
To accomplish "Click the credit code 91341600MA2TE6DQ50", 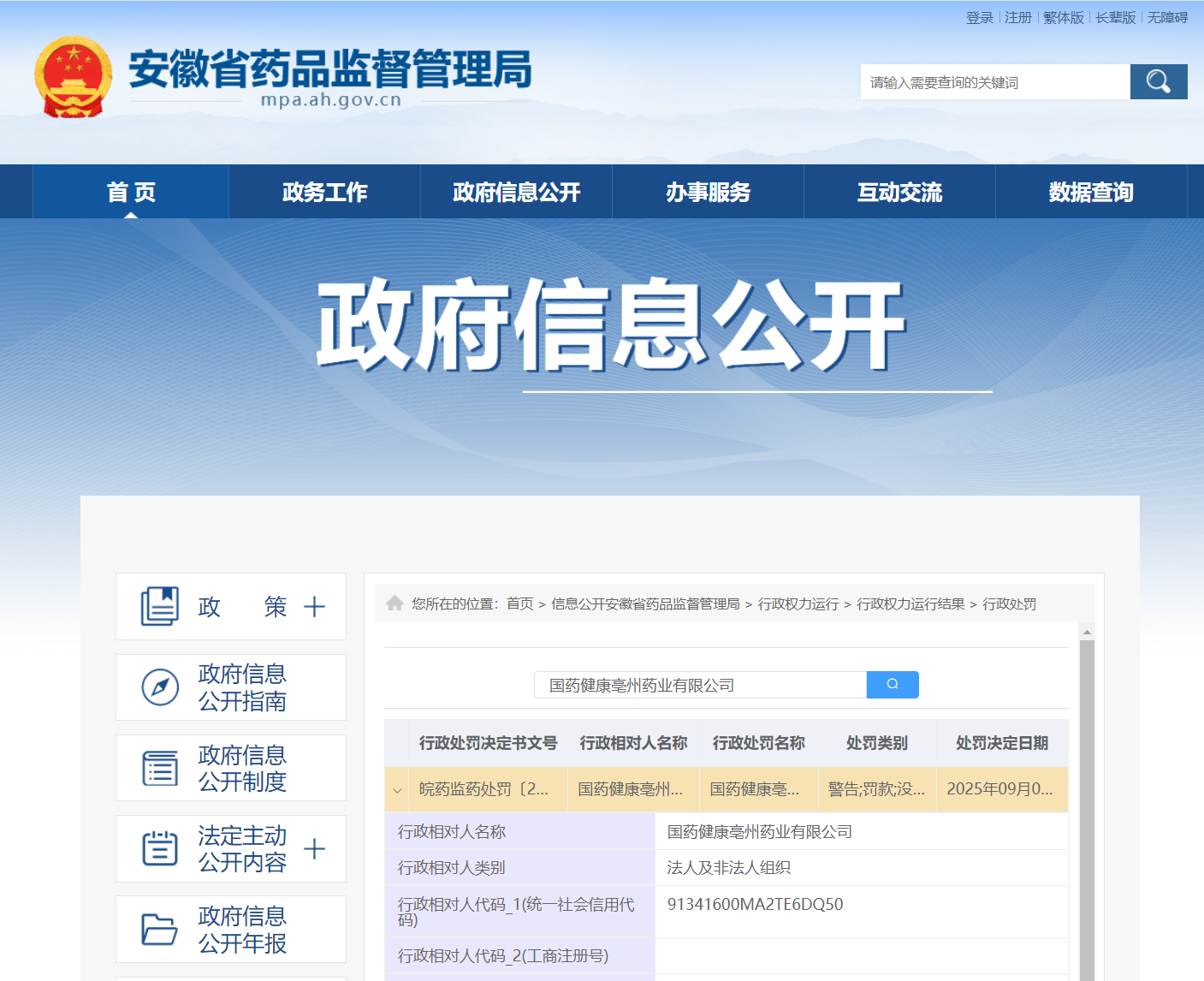I will (x=756, y=905).
